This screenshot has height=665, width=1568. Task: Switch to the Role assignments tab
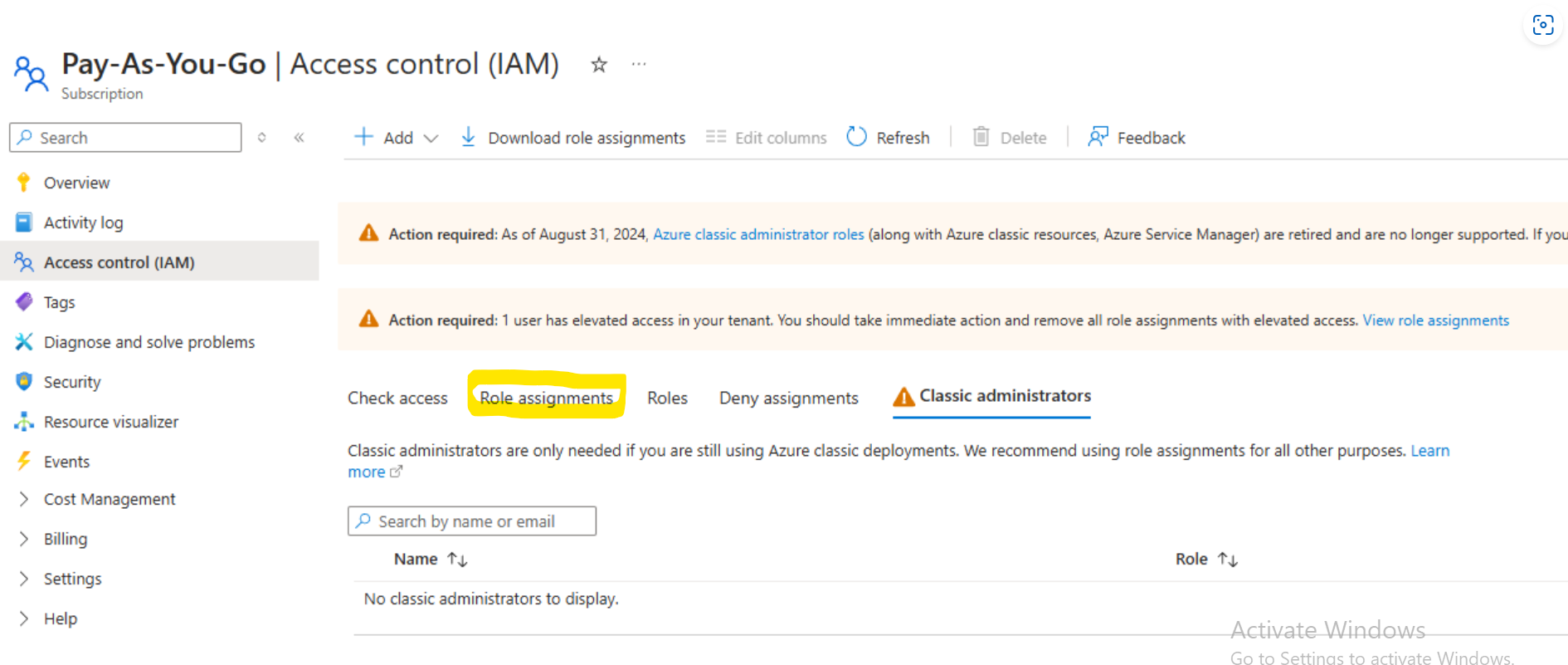[x=546, y=398]
